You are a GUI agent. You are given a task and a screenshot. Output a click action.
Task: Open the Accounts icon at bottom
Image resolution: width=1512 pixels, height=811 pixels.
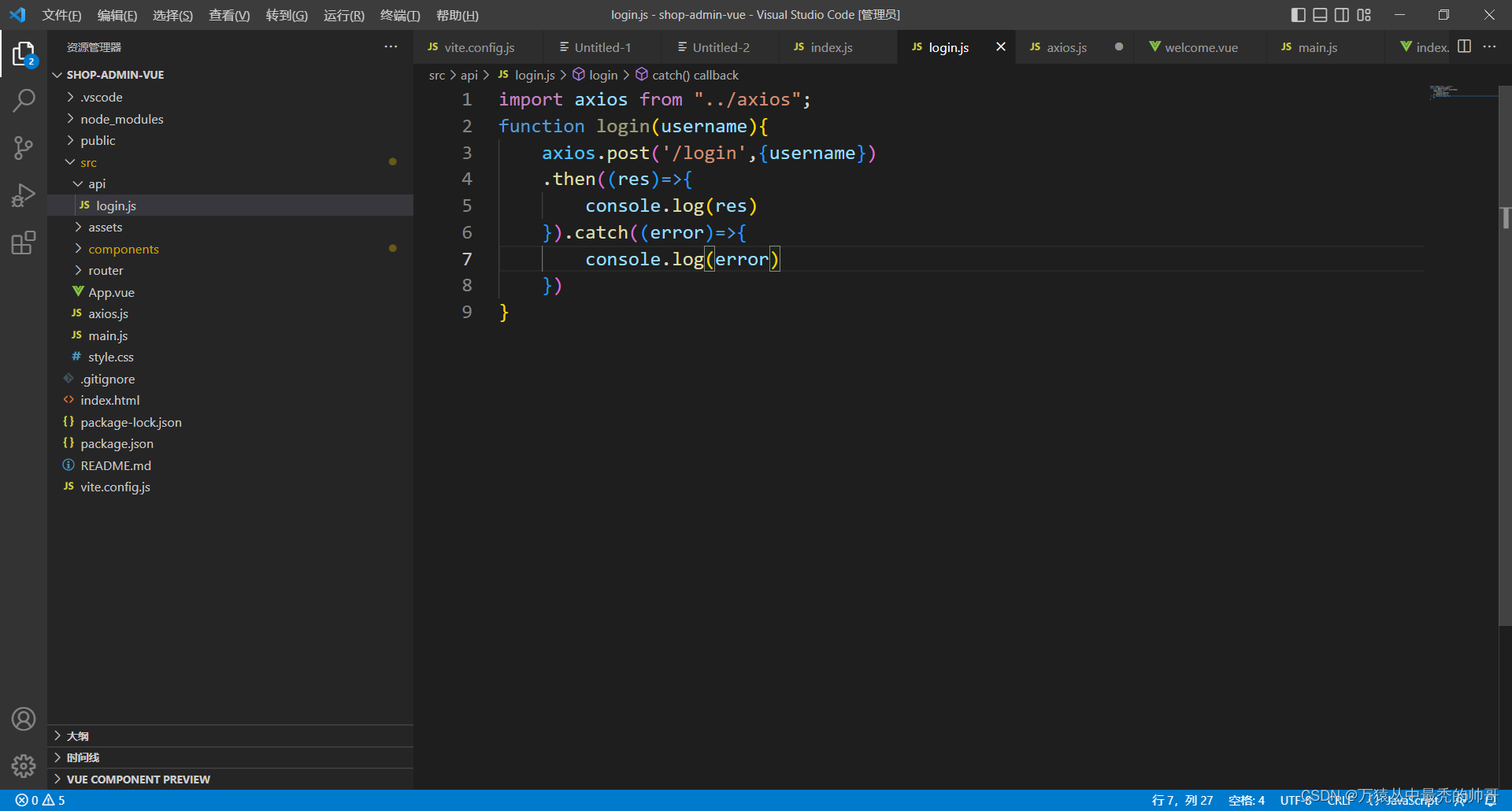(x=24, y=719)
